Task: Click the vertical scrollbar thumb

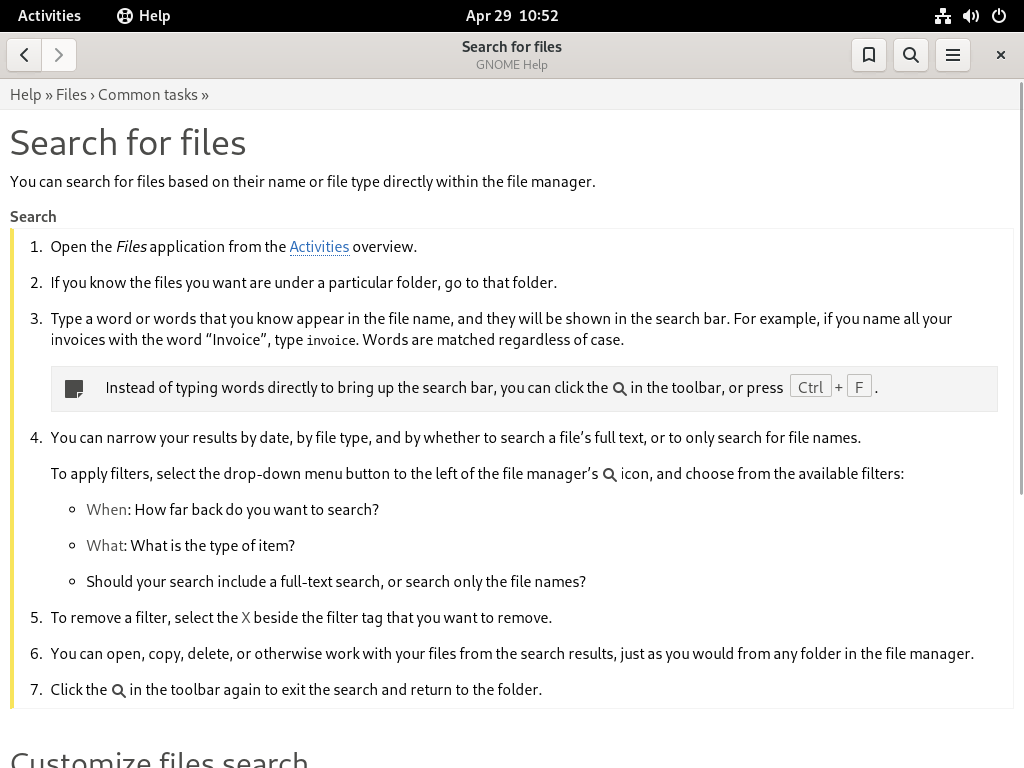Action: point(1021,287)
